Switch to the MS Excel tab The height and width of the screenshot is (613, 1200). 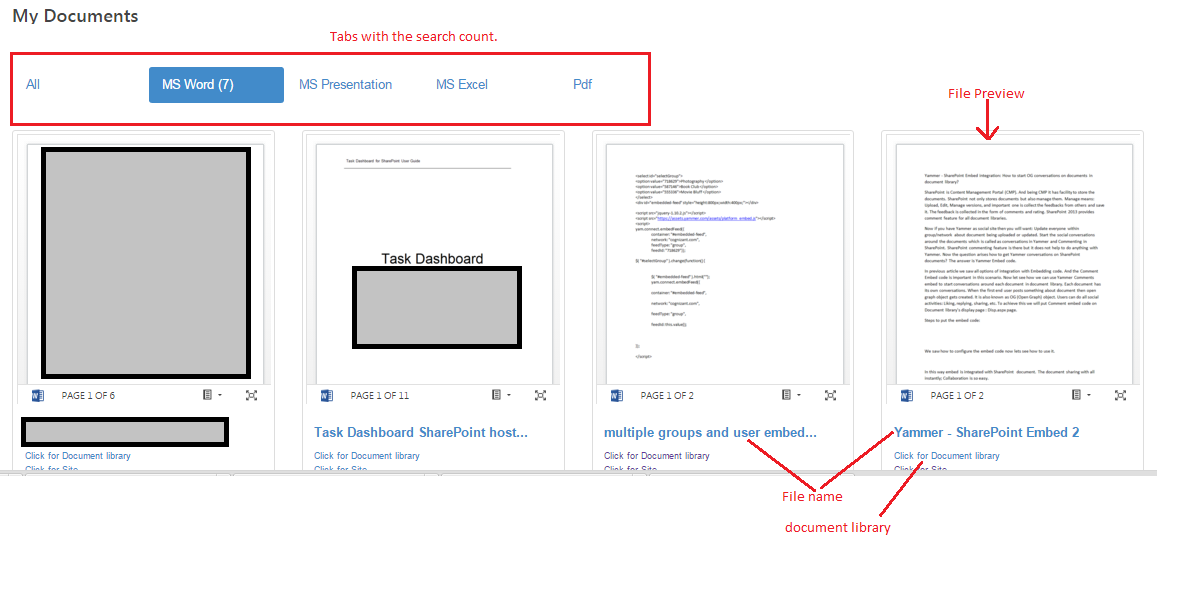(462, 85)
